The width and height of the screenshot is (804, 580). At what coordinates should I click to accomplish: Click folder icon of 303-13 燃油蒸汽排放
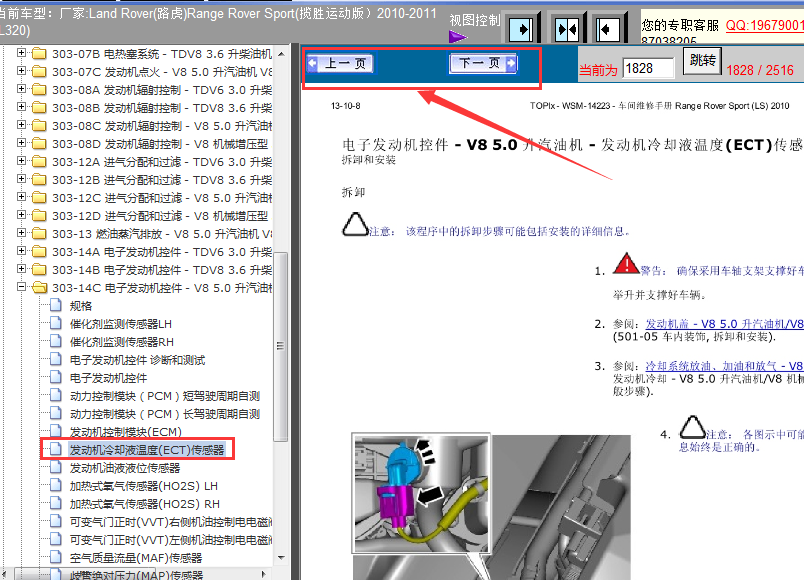pos(39,233)
